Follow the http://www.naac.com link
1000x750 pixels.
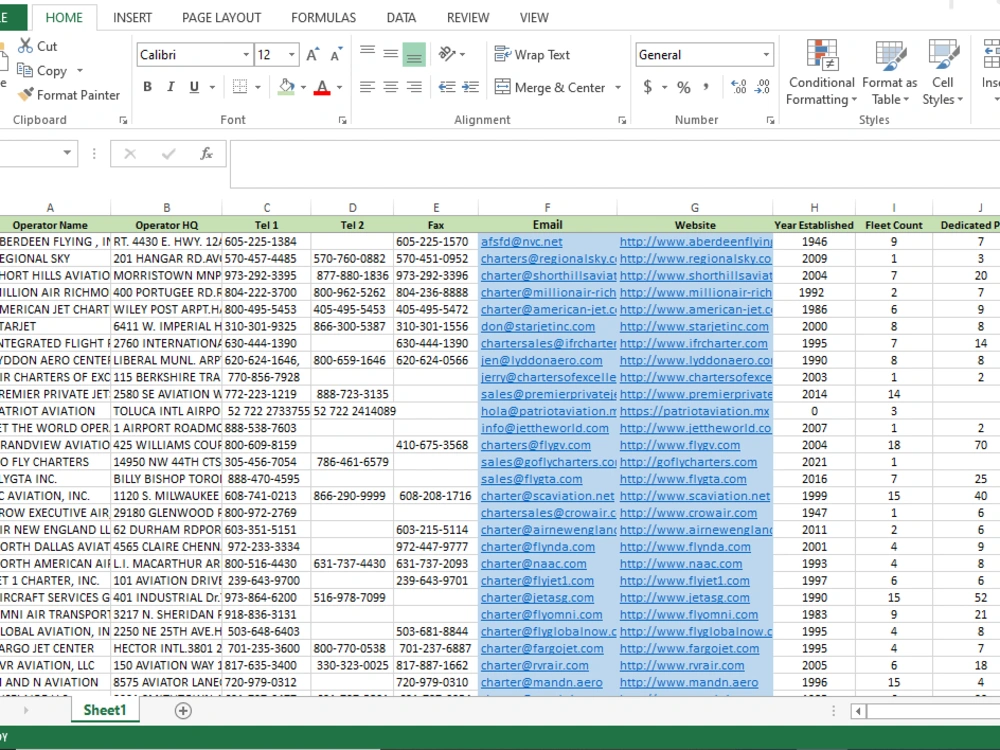(681, 564)
